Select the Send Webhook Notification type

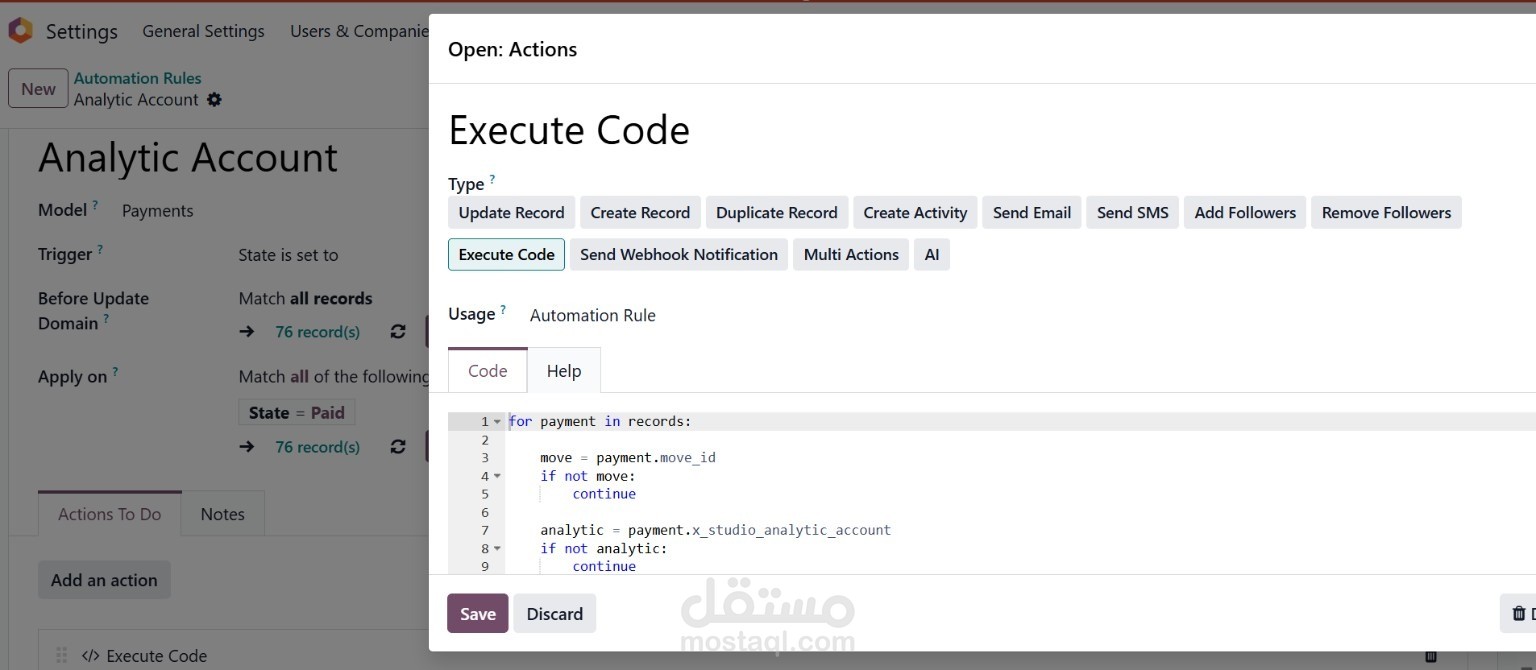[679, 255]
